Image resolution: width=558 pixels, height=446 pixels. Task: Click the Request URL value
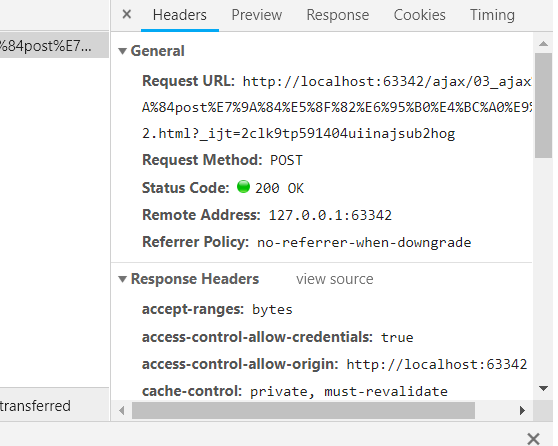[337, 107]
